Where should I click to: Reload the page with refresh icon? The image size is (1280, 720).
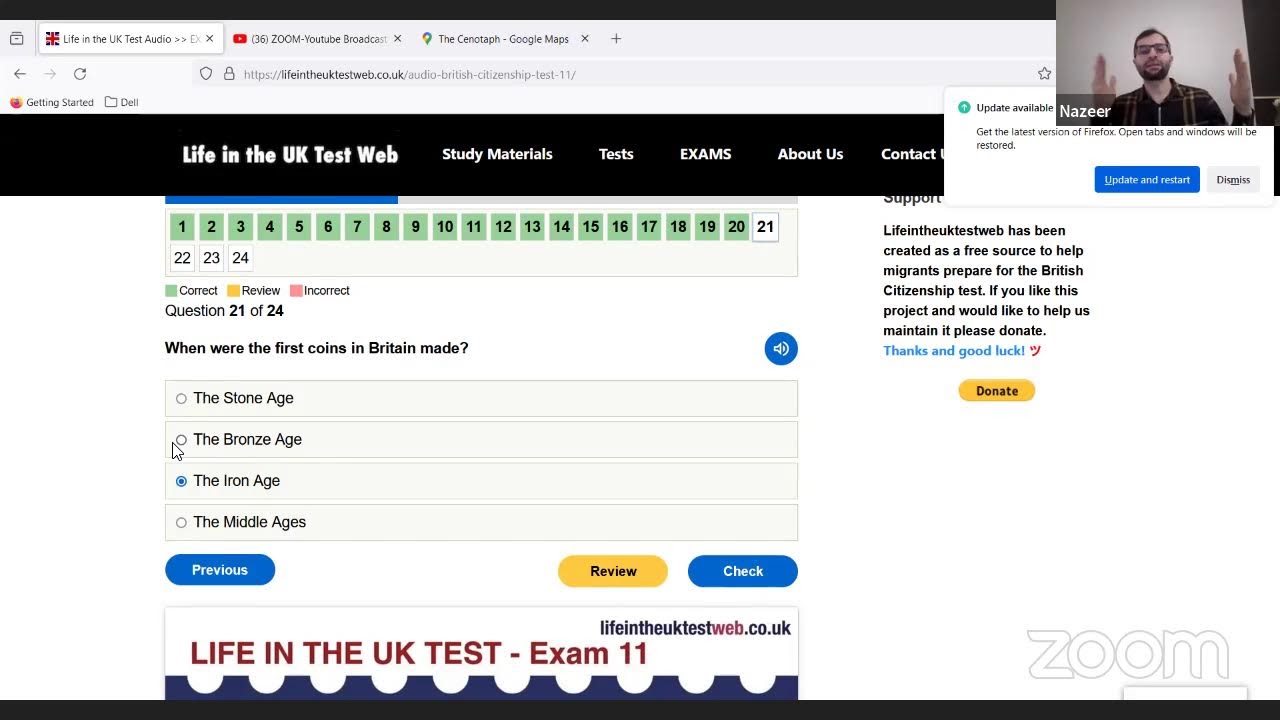80,74
